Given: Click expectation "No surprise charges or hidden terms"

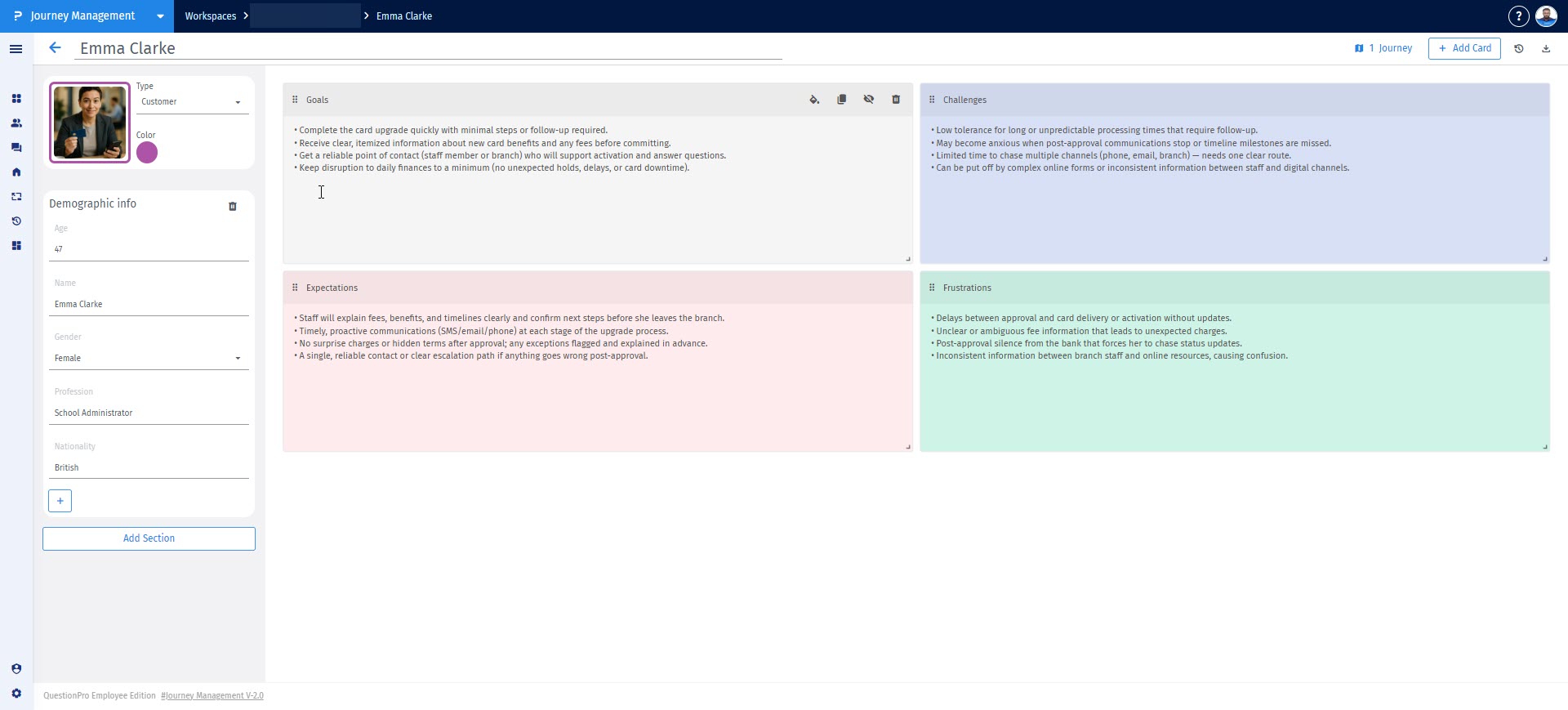Looking at the screenshot, I should [501, 343].
